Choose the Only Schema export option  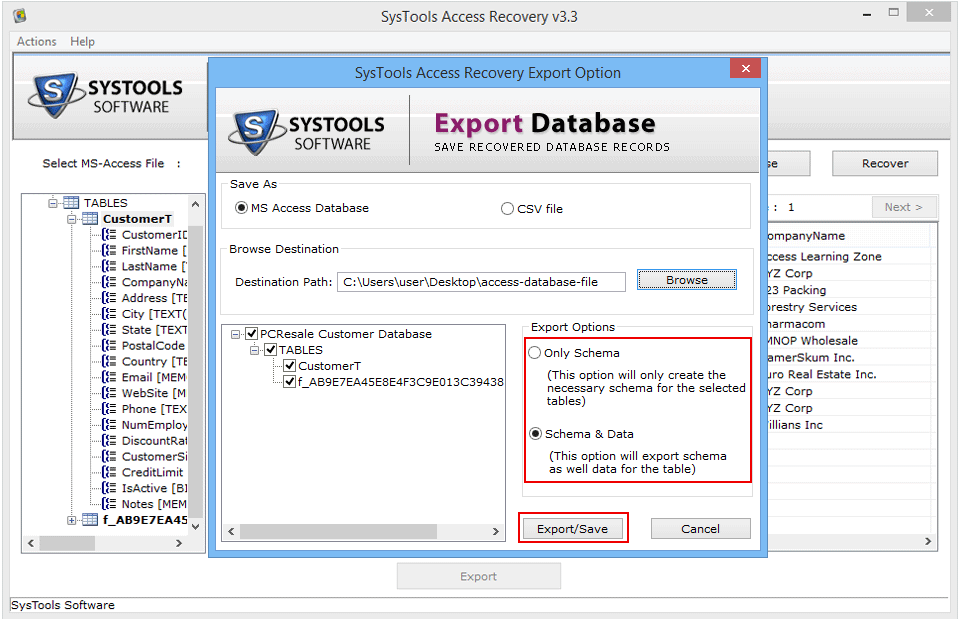point(534,353)
